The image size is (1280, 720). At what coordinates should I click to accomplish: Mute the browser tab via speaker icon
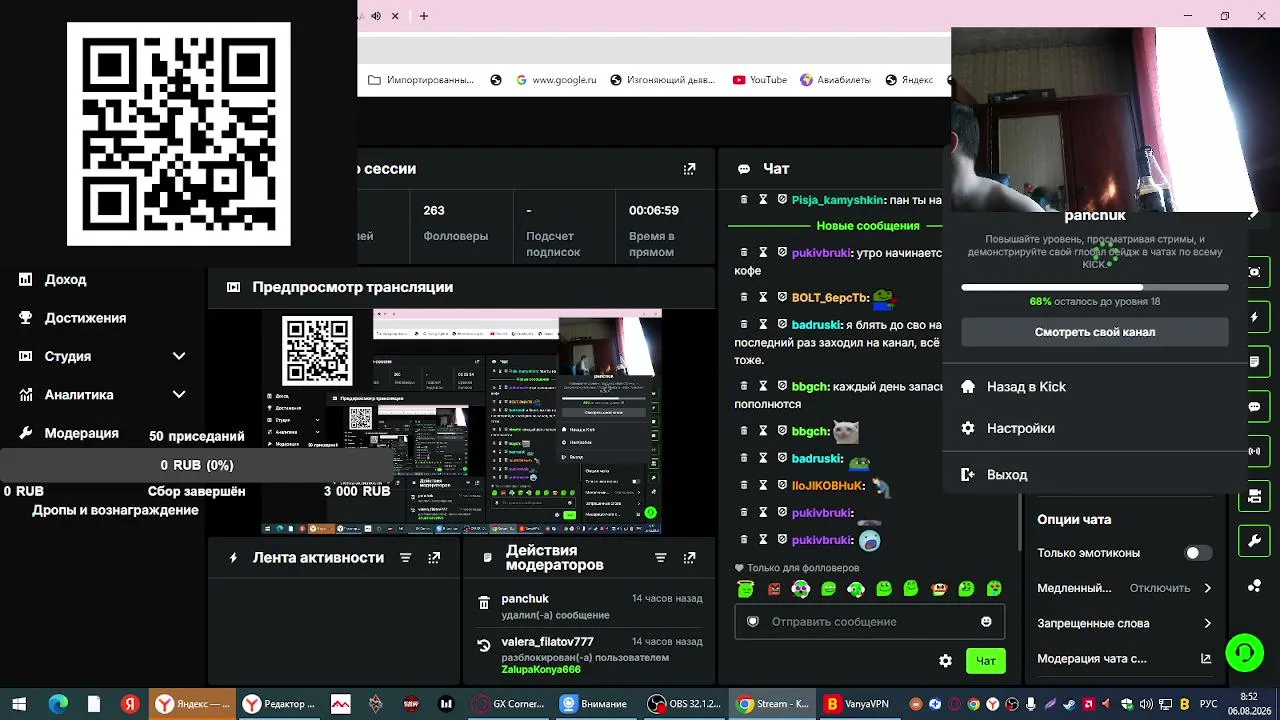(376, 16)
